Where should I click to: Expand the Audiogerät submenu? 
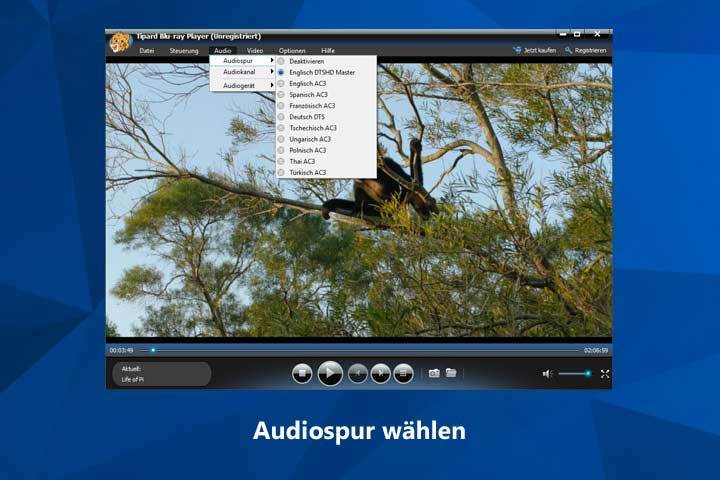(242, 85)
